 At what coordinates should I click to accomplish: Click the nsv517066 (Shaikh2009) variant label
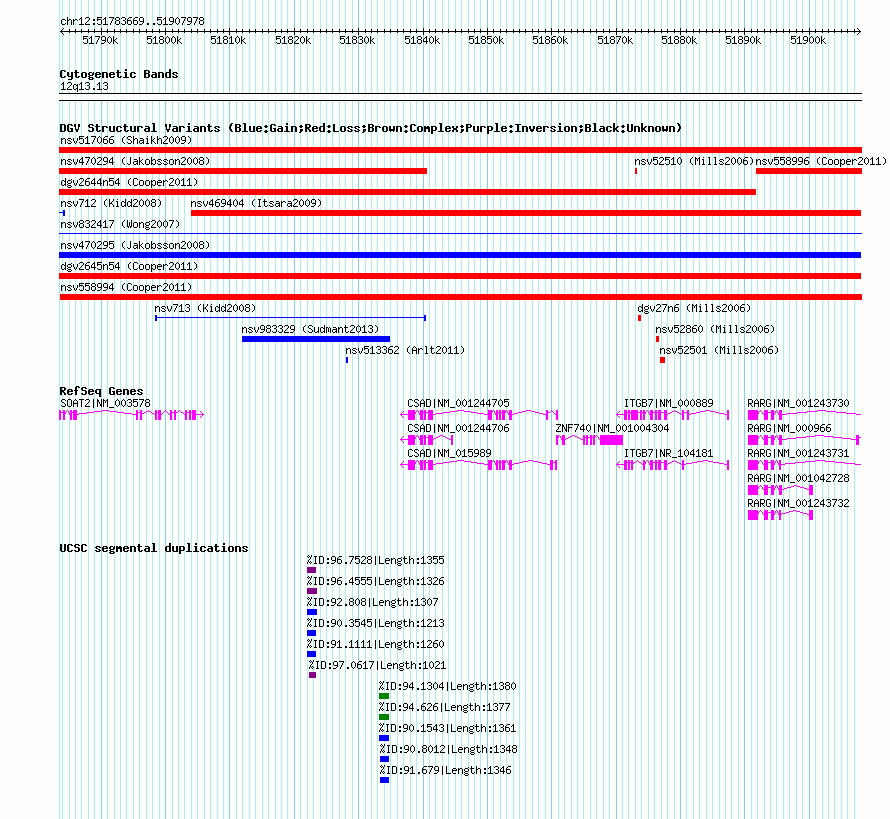coord(126,140)
